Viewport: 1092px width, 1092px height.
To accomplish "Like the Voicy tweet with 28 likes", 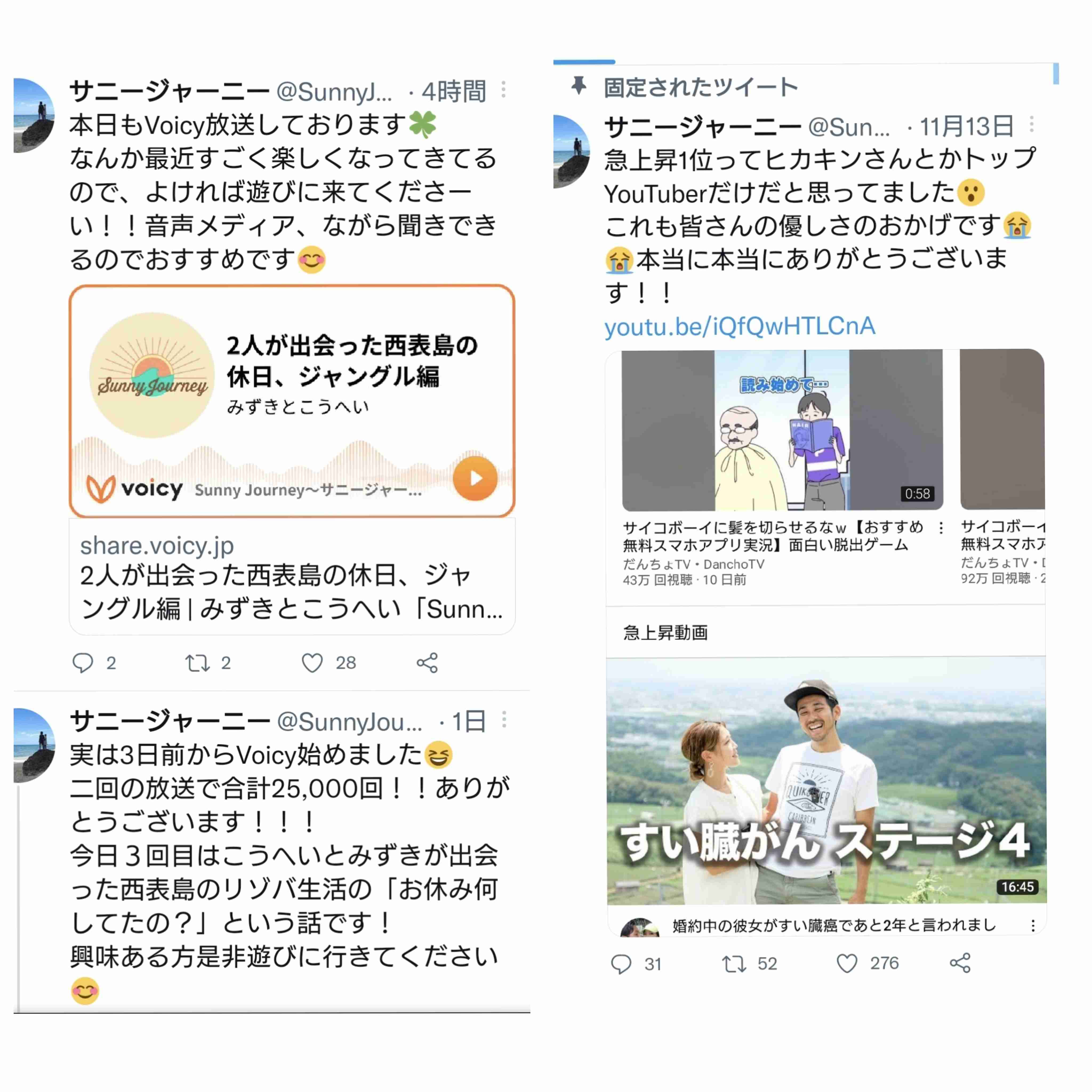I will [312, 663].
